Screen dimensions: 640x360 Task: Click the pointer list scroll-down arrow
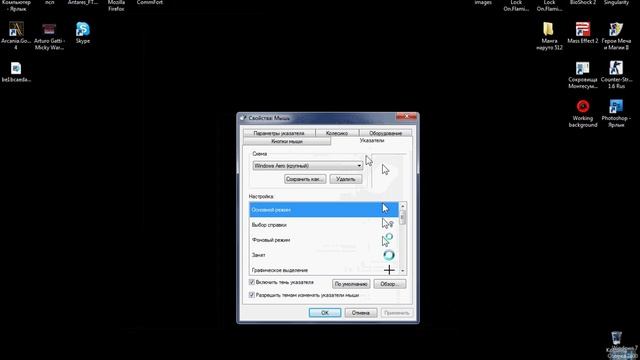[x=402, y=271]
